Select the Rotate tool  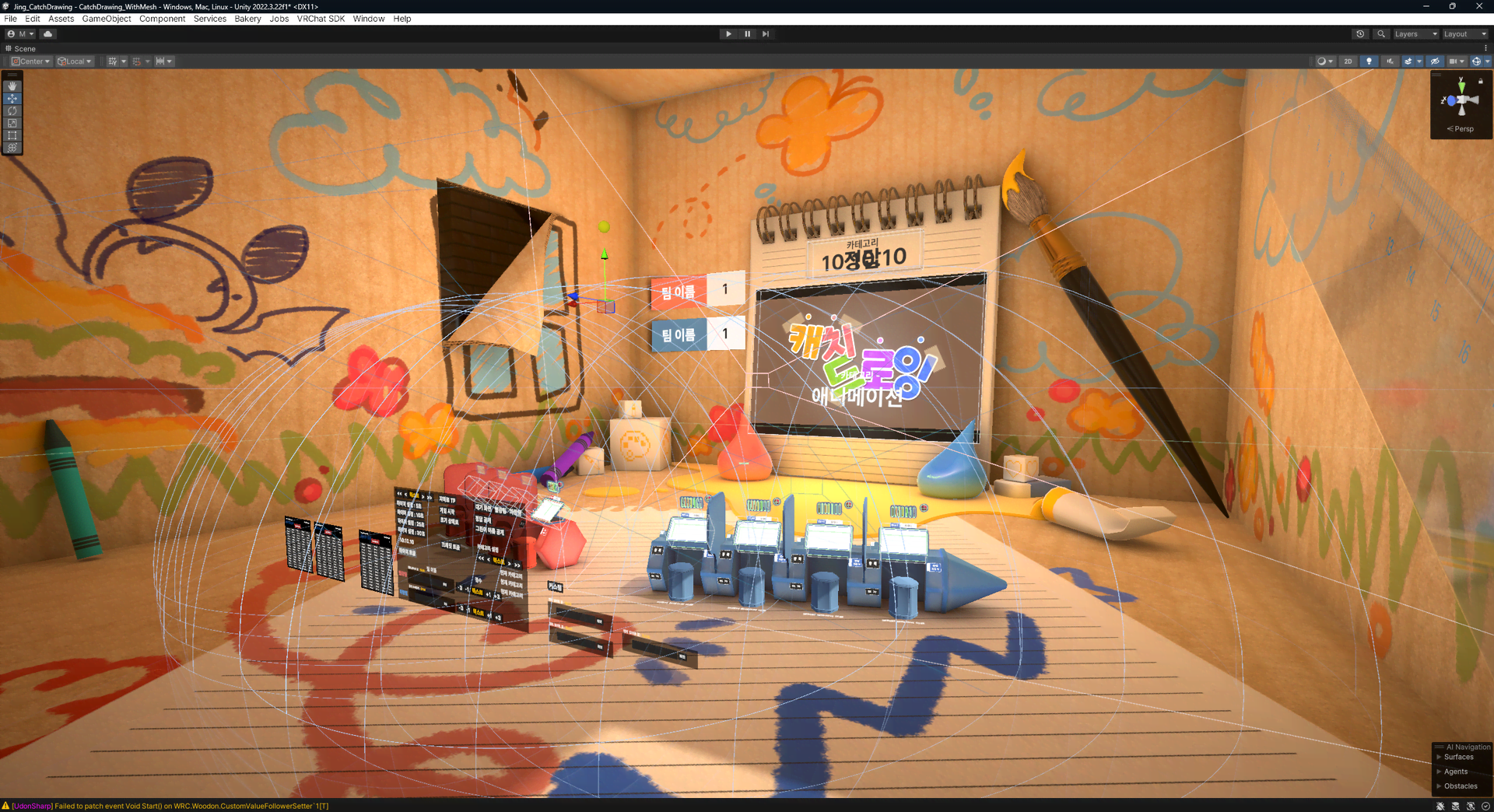click(x=12, y=111)
